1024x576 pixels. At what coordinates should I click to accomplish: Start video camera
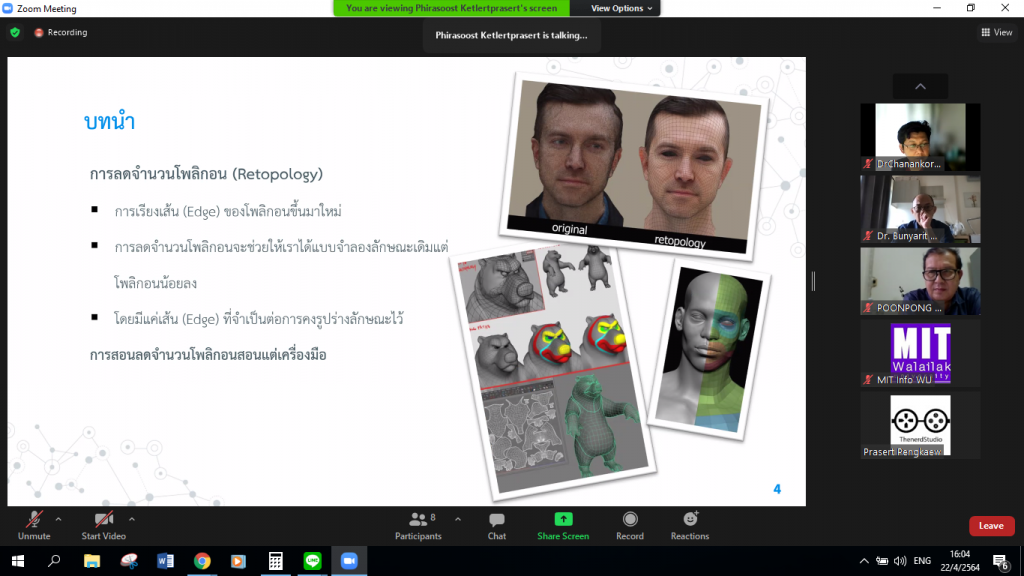[104, 524]
